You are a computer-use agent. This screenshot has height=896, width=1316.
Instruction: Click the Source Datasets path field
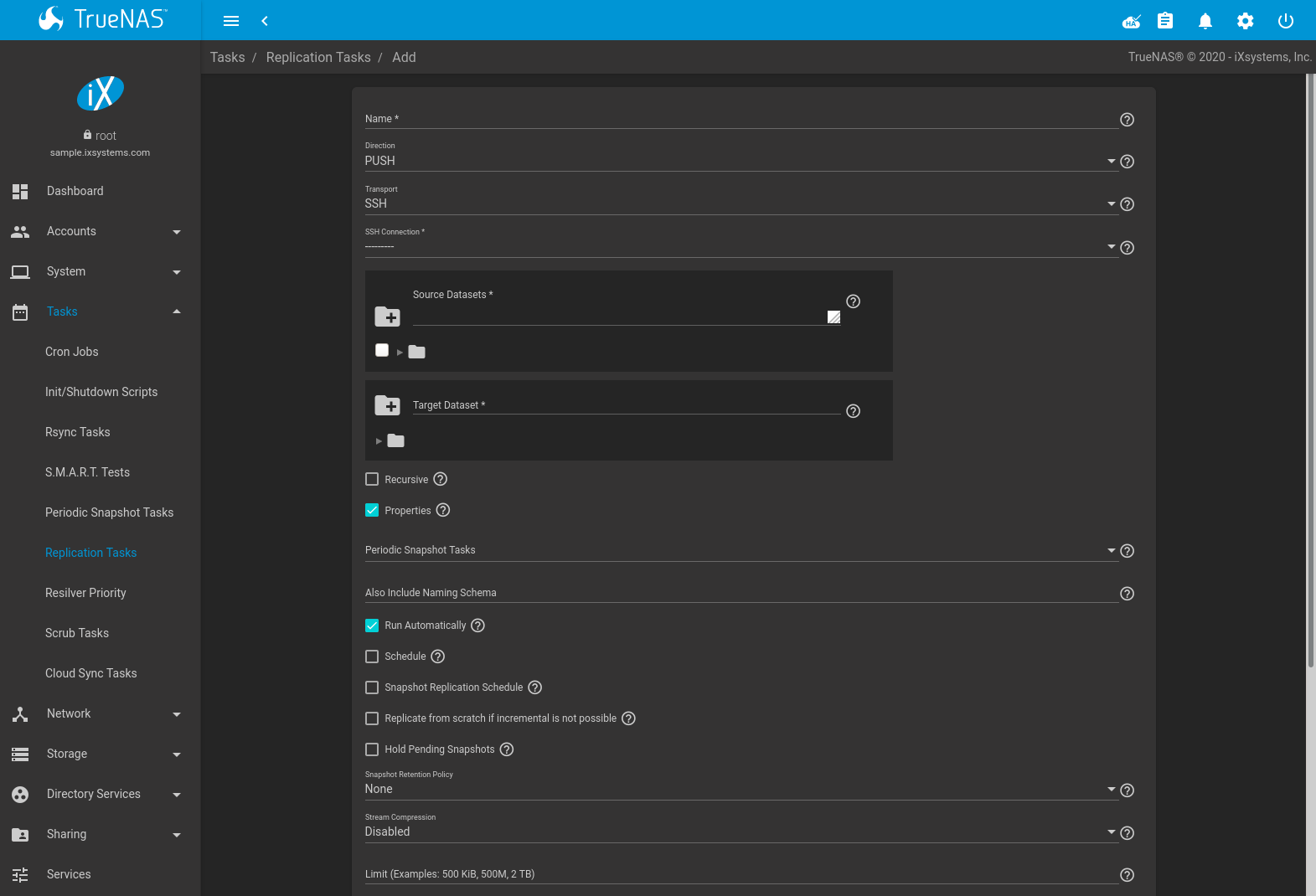[627, 317]
